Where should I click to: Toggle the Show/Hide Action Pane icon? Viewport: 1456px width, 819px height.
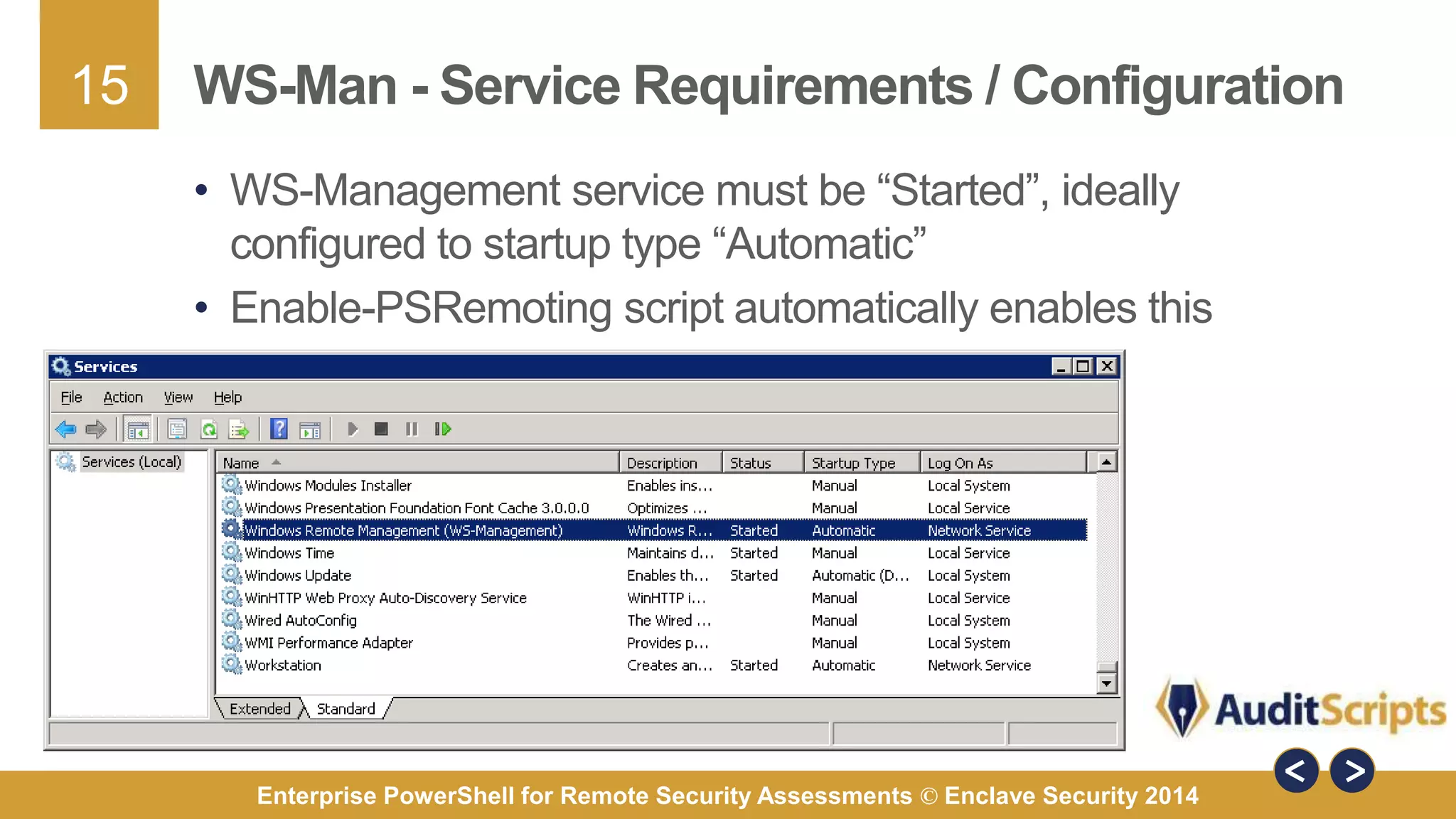[310, 429]
